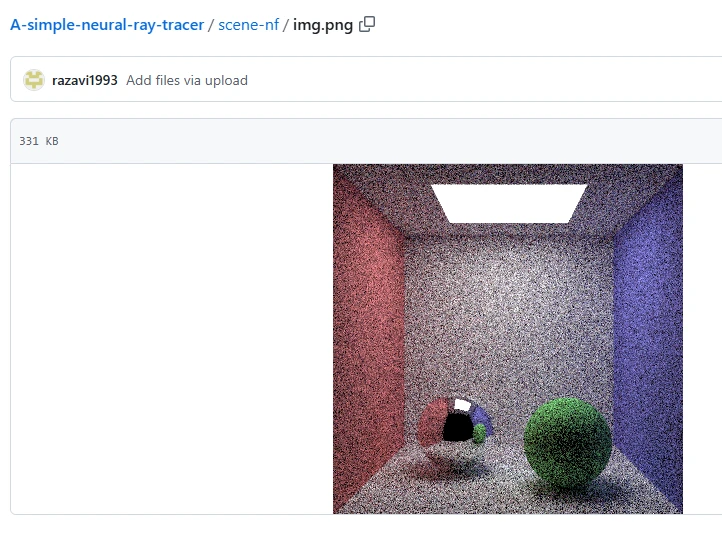The image size is (722, 540).
Task: Click the shadow beneath the mirrored sphere
Action: pyautogui.click(x=449, y=465)
